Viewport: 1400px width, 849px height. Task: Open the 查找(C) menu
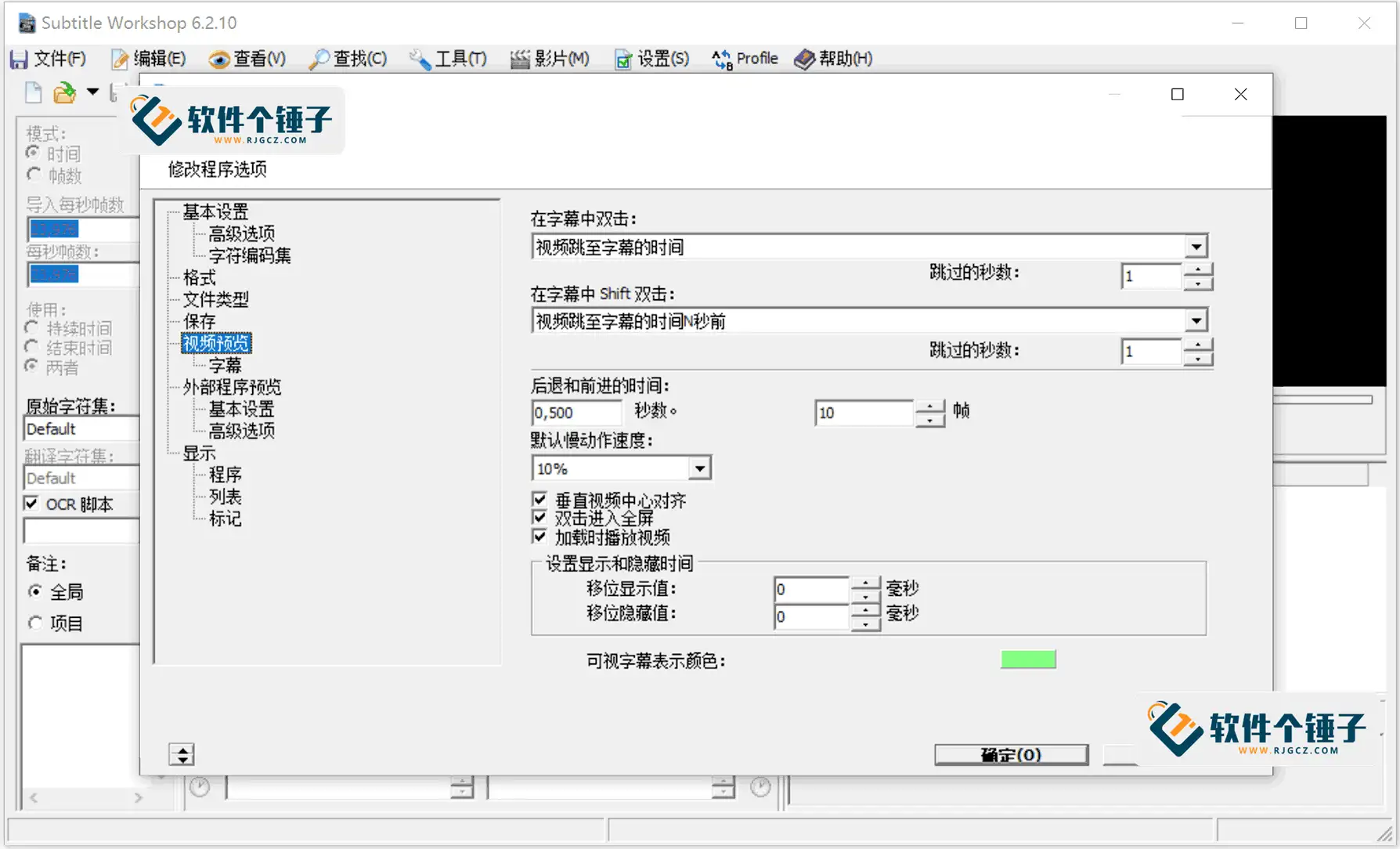tap(348, 59)
